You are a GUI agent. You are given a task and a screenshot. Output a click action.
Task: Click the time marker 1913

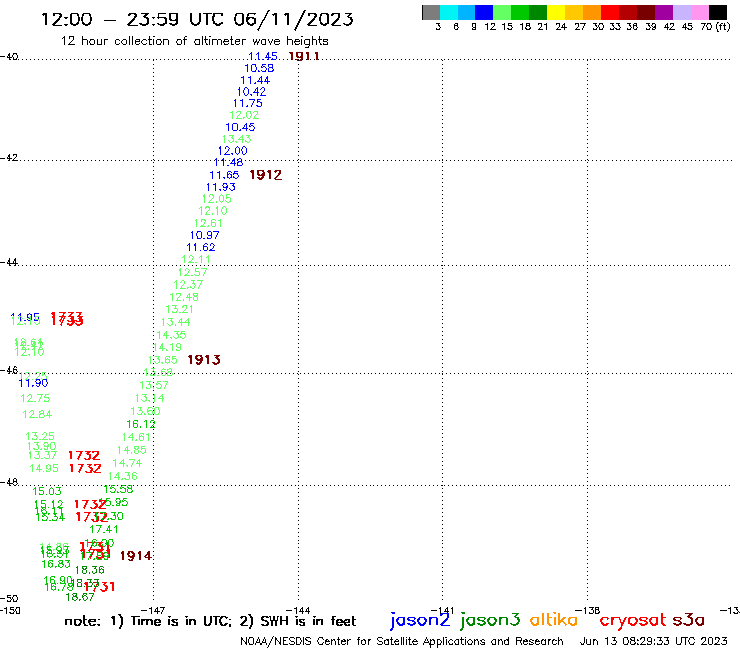pos(204,360)
